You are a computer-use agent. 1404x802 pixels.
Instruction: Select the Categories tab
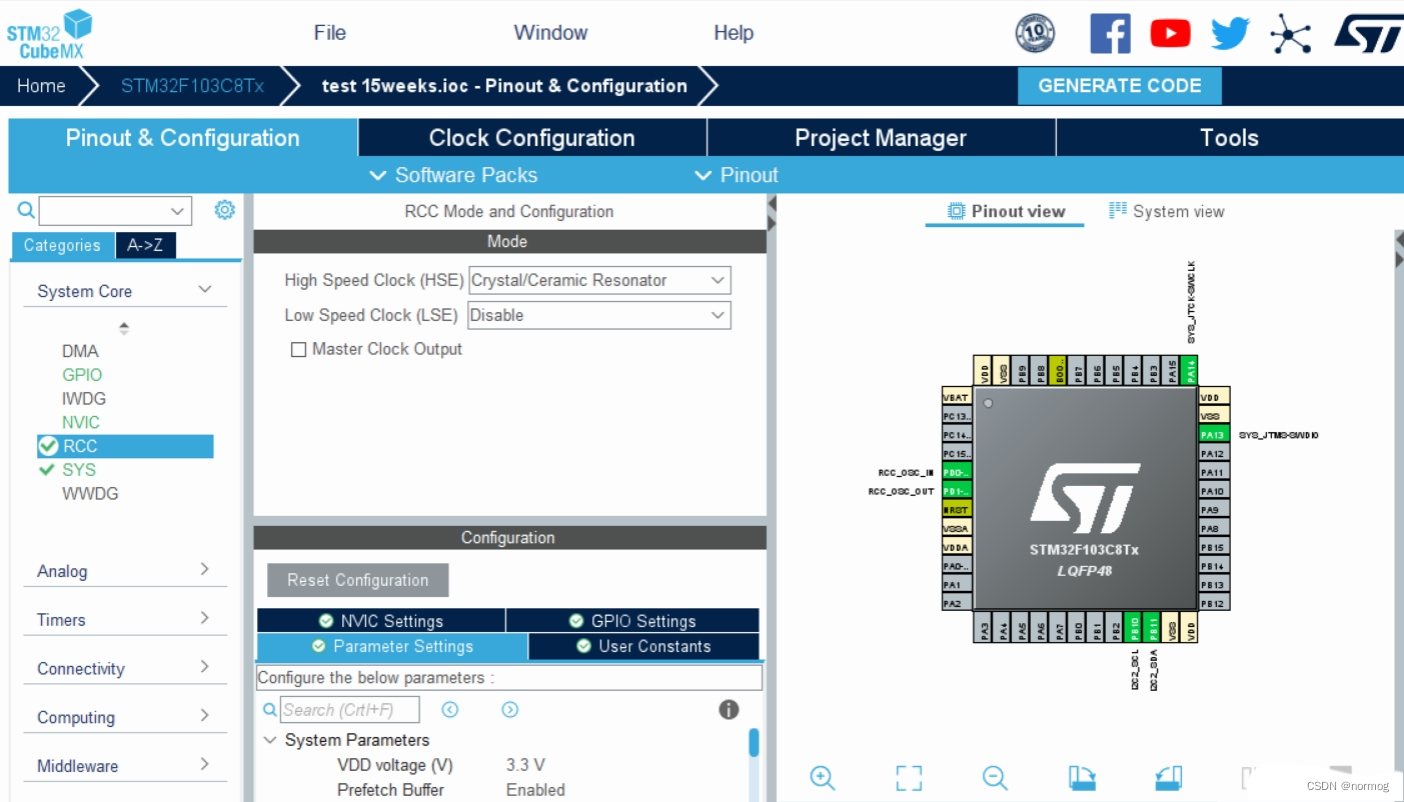point(62,245)
